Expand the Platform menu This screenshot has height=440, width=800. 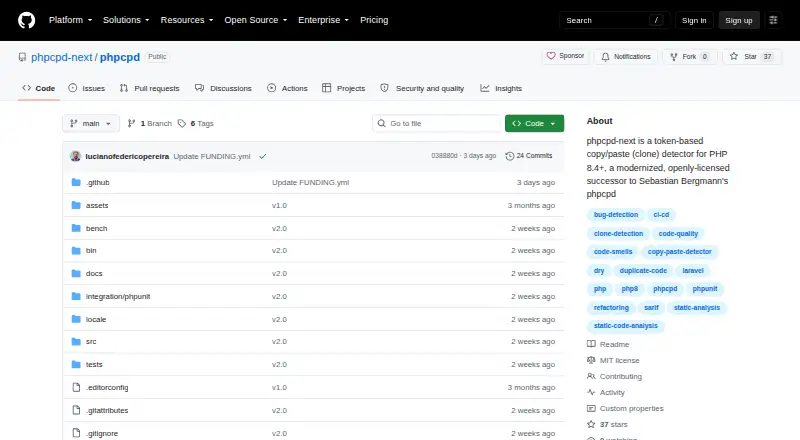pyautogui.click(x=70, y=20)
